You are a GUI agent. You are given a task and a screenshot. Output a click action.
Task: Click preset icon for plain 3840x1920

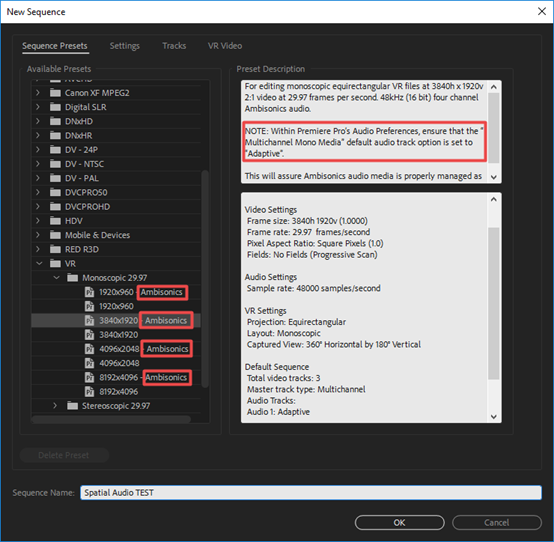coord(89,335)
